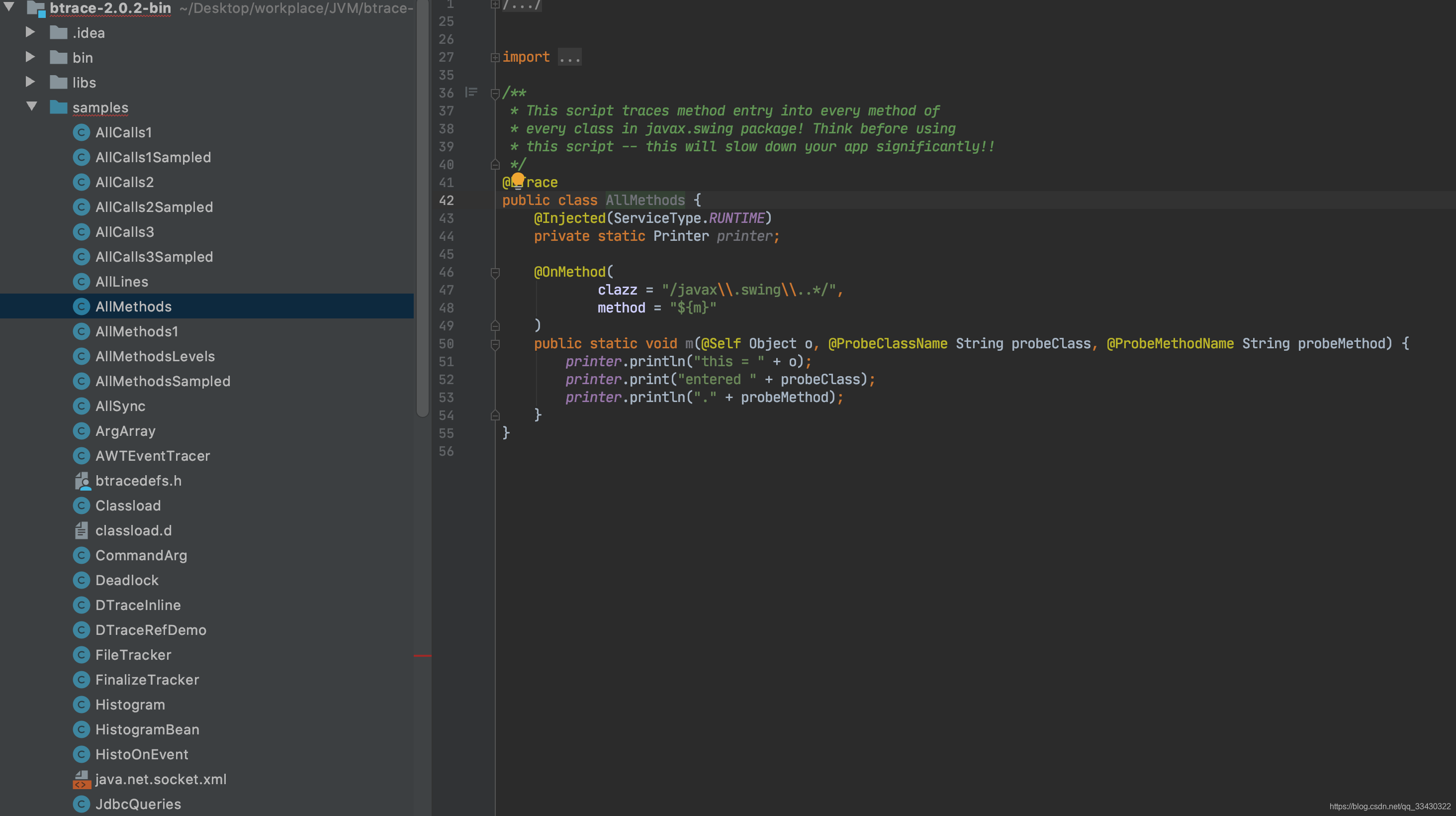
Task: Click the class icon of AllCalls2
Action: [82, 182]
